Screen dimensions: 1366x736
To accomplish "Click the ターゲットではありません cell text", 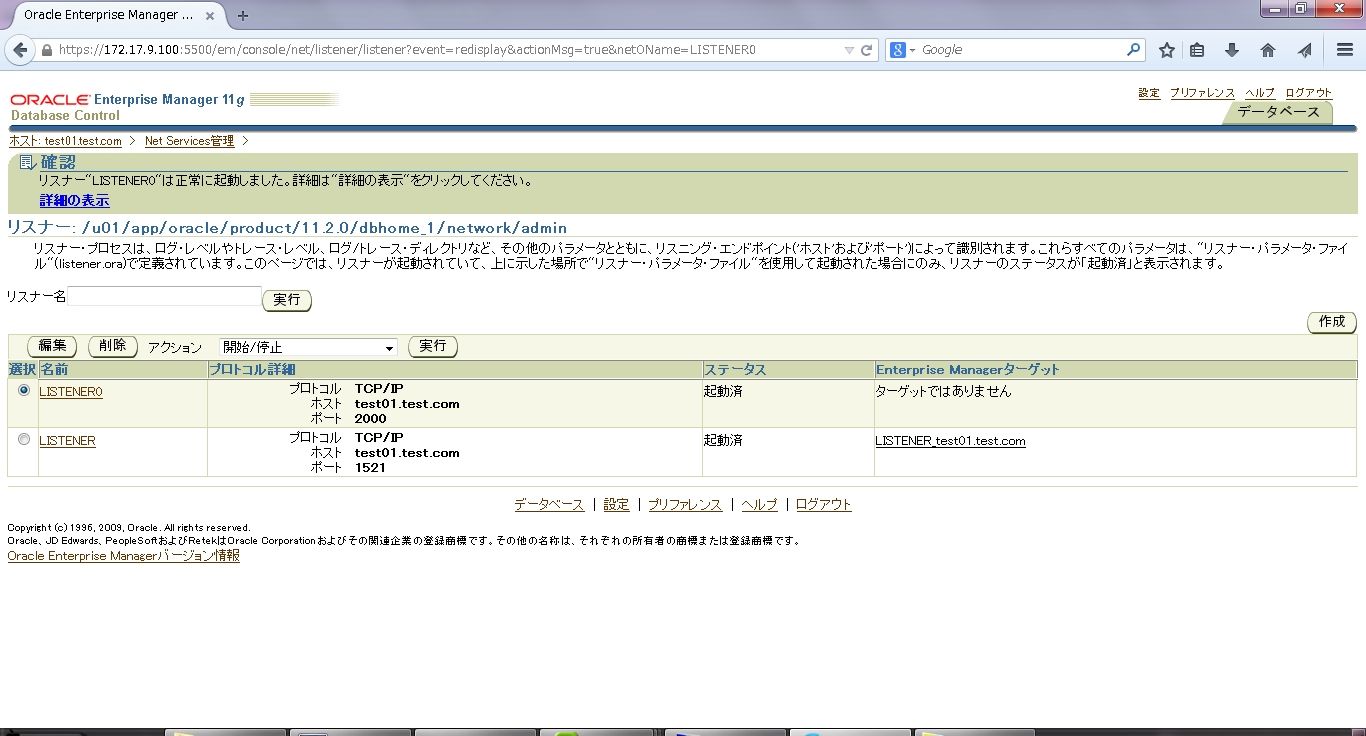I will (943, 392).
